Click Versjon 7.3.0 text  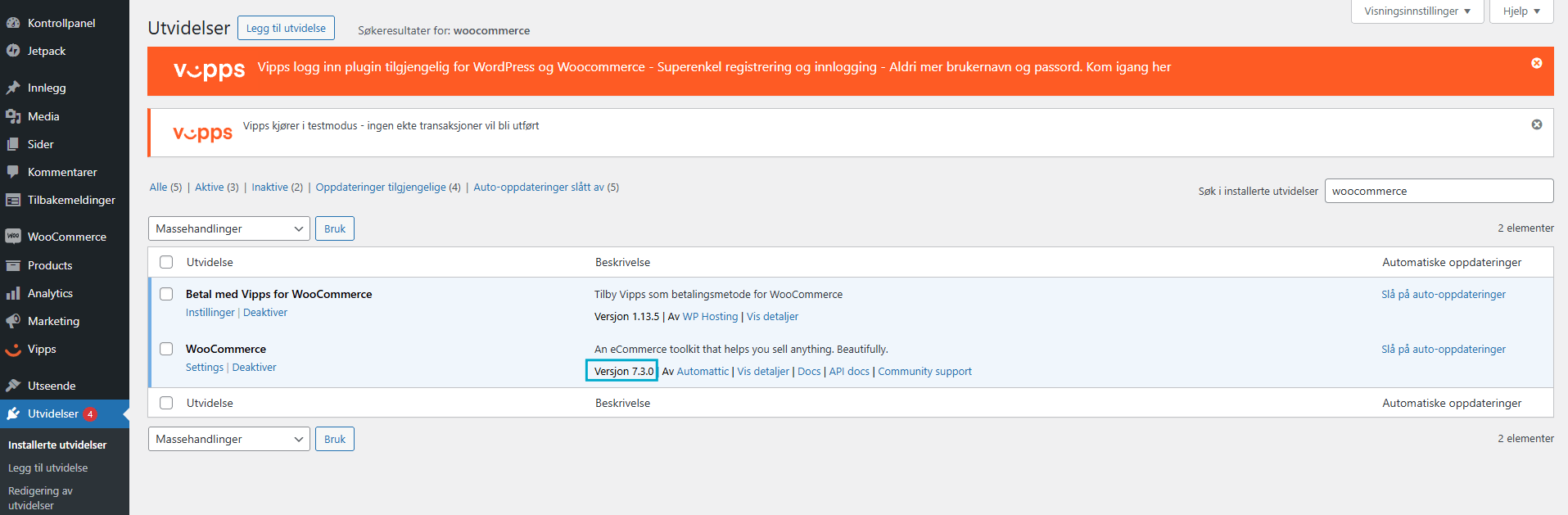[x=623, y=372]
